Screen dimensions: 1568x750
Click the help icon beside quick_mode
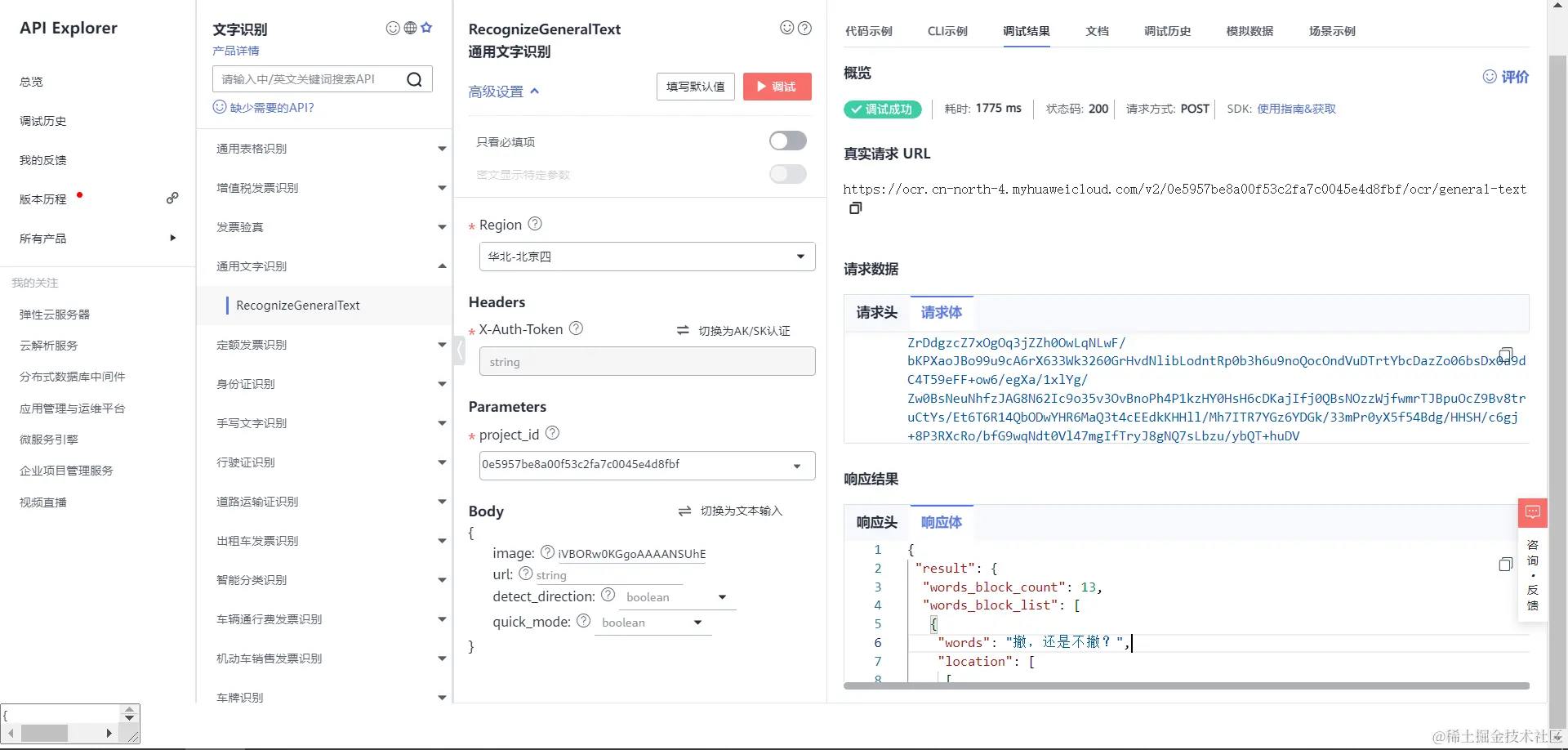pyautogui.click(x=583, y=621)
